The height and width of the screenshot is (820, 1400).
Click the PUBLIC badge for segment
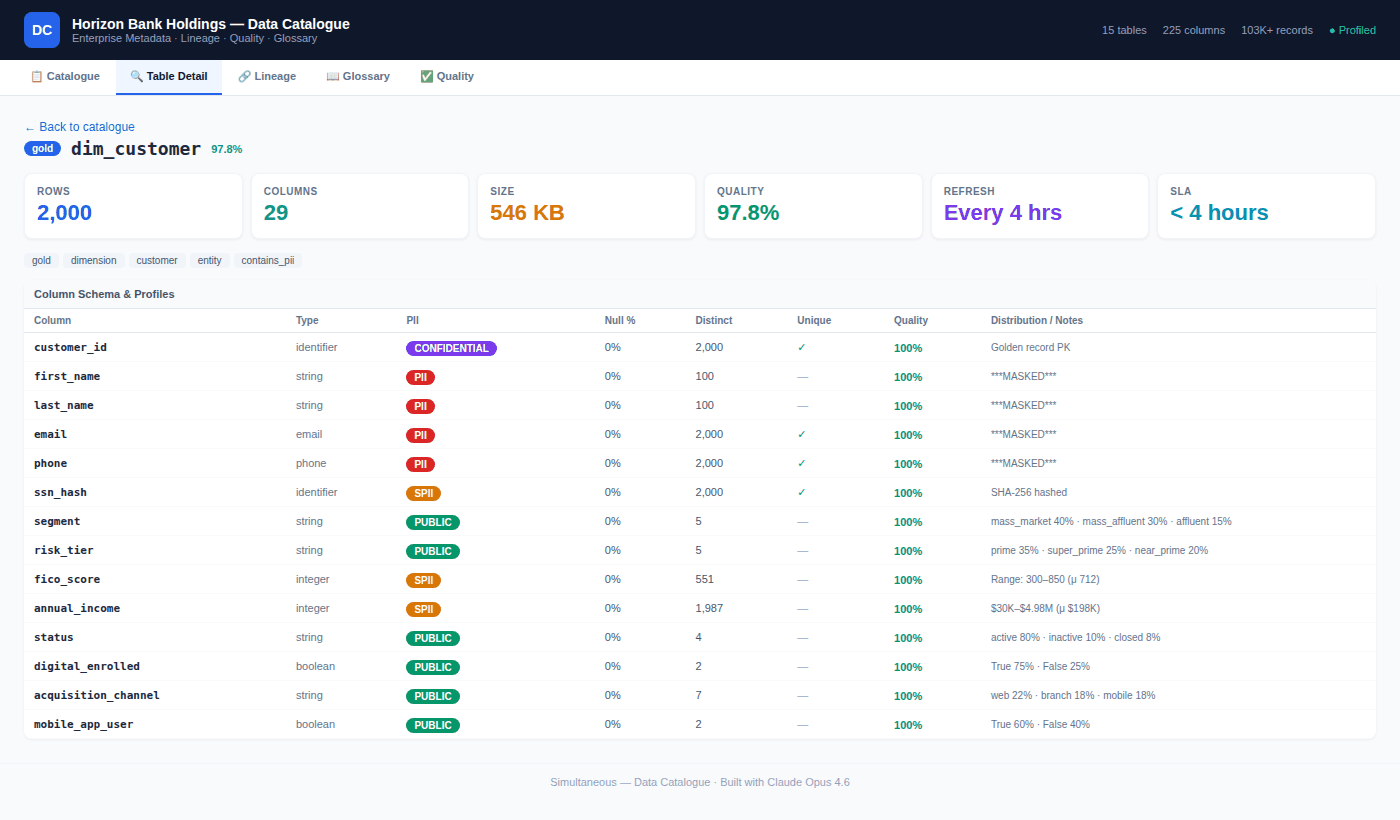[432, 522]
